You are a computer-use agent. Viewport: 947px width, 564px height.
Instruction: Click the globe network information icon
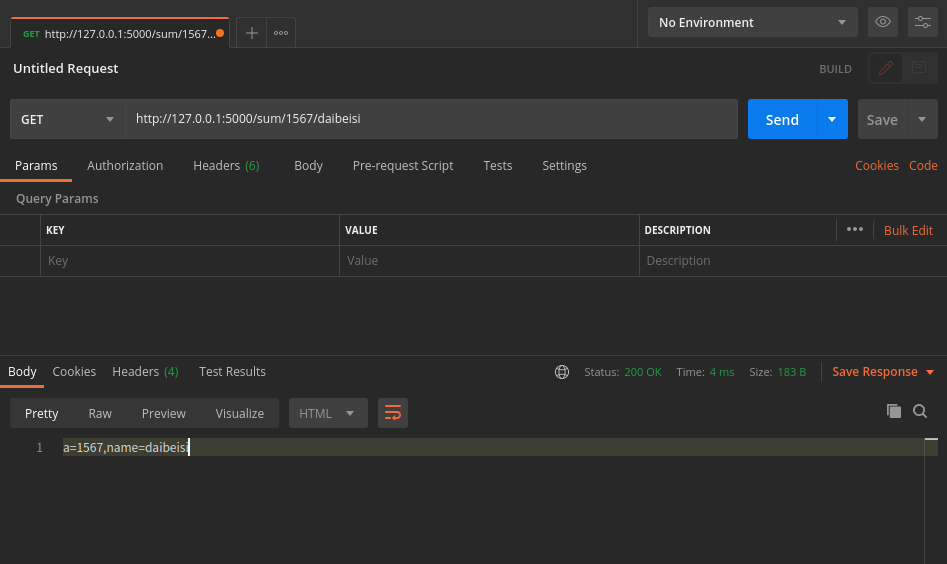(x=562, y=372)
